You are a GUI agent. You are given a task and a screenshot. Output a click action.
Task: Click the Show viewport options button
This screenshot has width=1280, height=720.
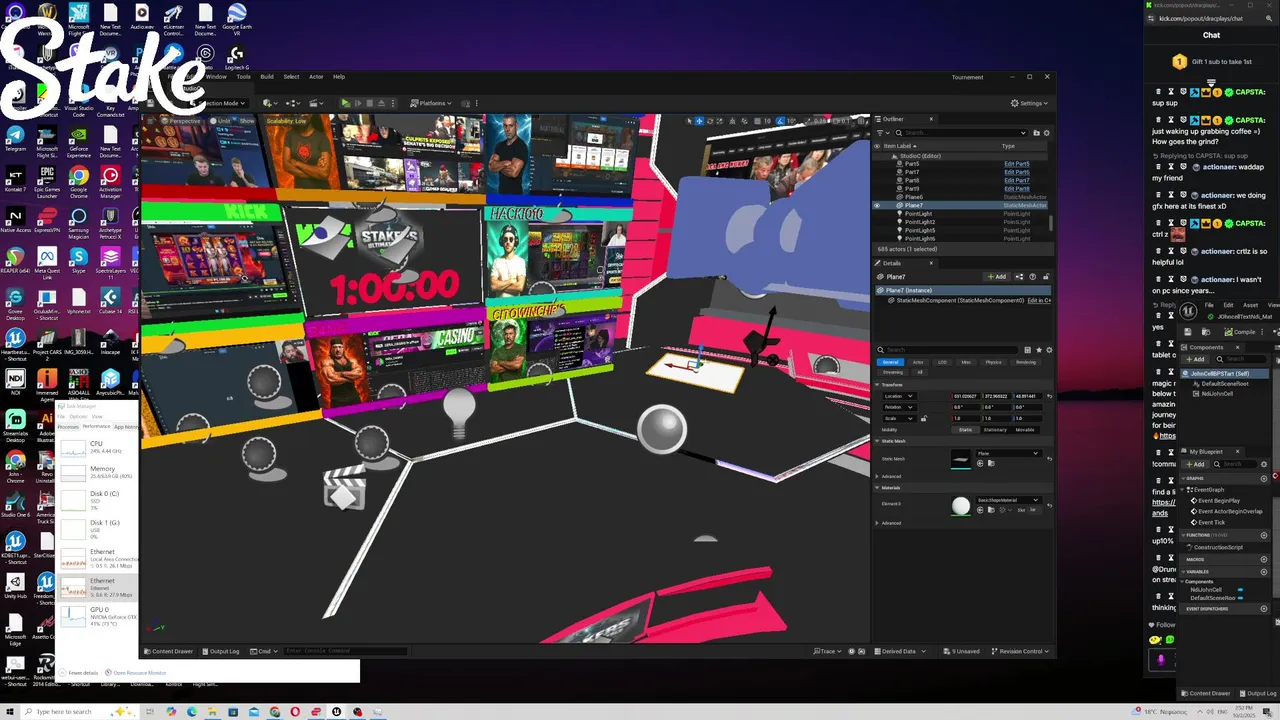(x=247, y=121)
